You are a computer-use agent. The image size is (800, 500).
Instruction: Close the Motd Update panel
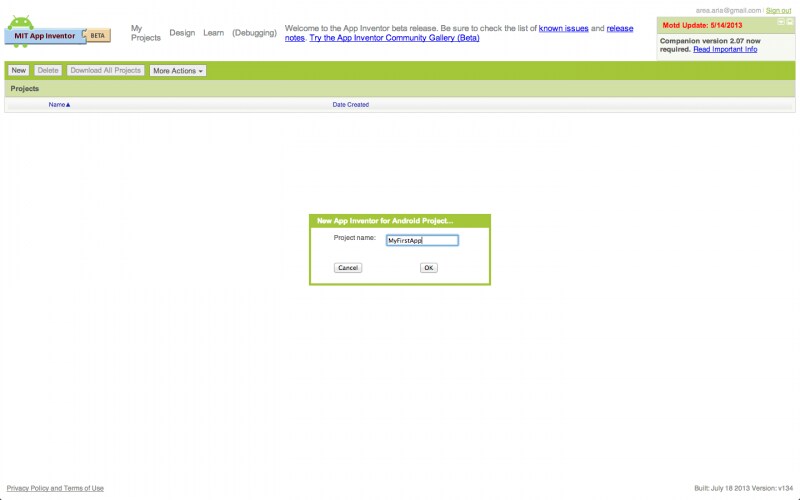790,23
